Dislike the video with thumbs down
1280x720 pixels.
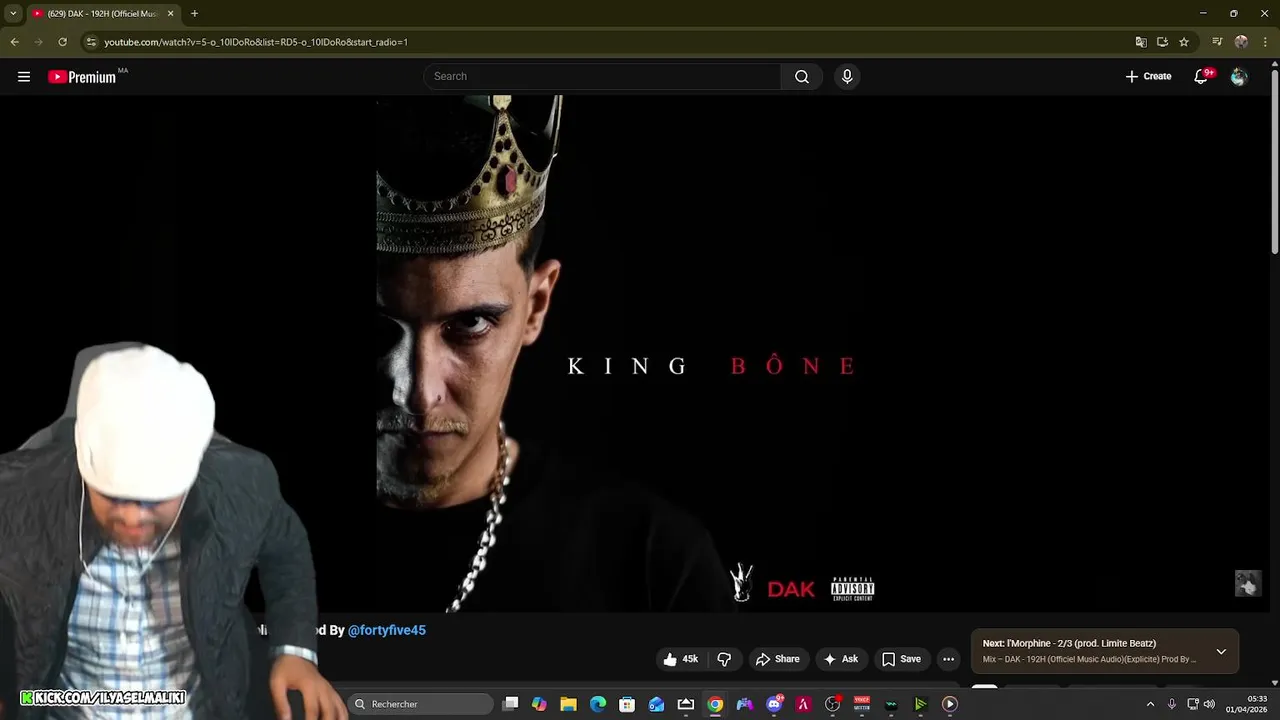coord(724,659)
